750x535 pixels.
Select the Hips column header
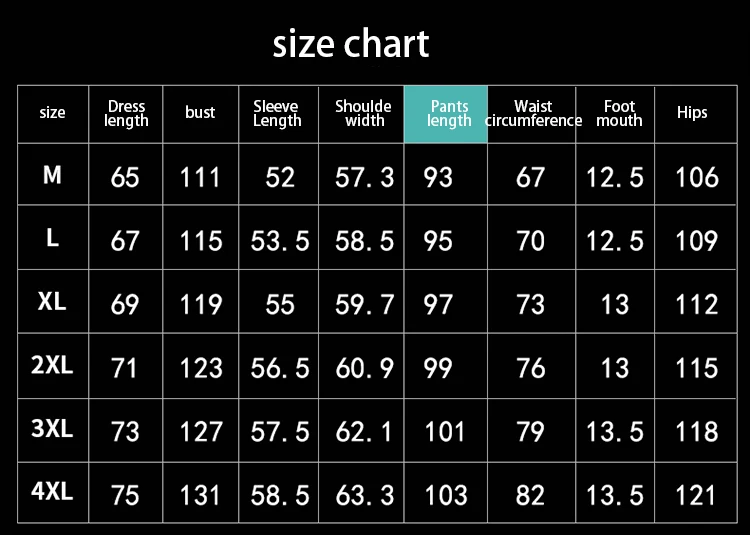click(692, 113)
